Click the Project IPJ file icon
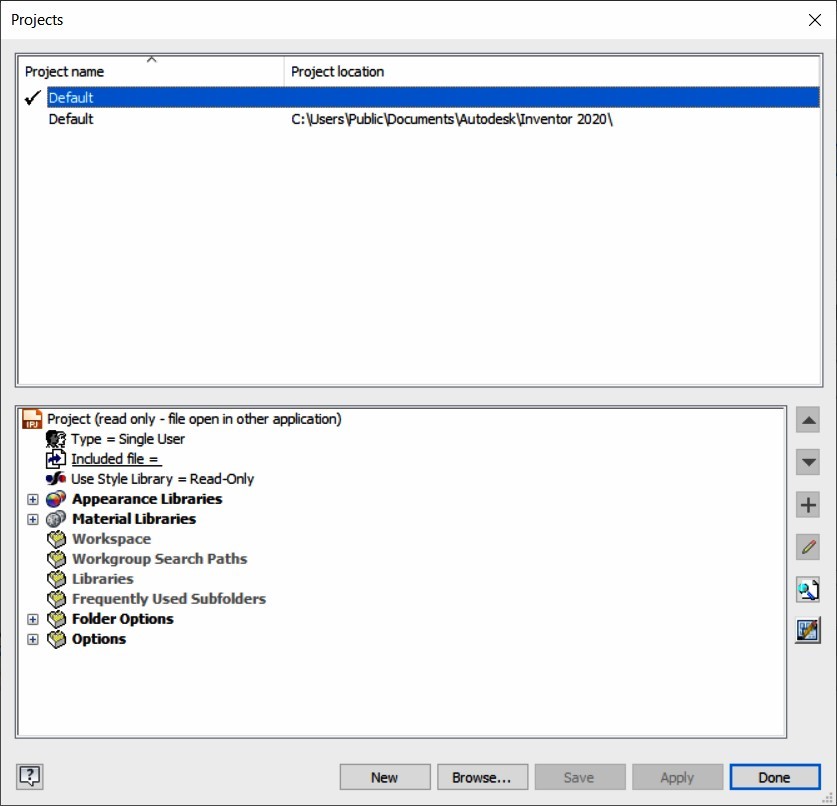The height and width of the screenshot is (806, 837). 32,419
